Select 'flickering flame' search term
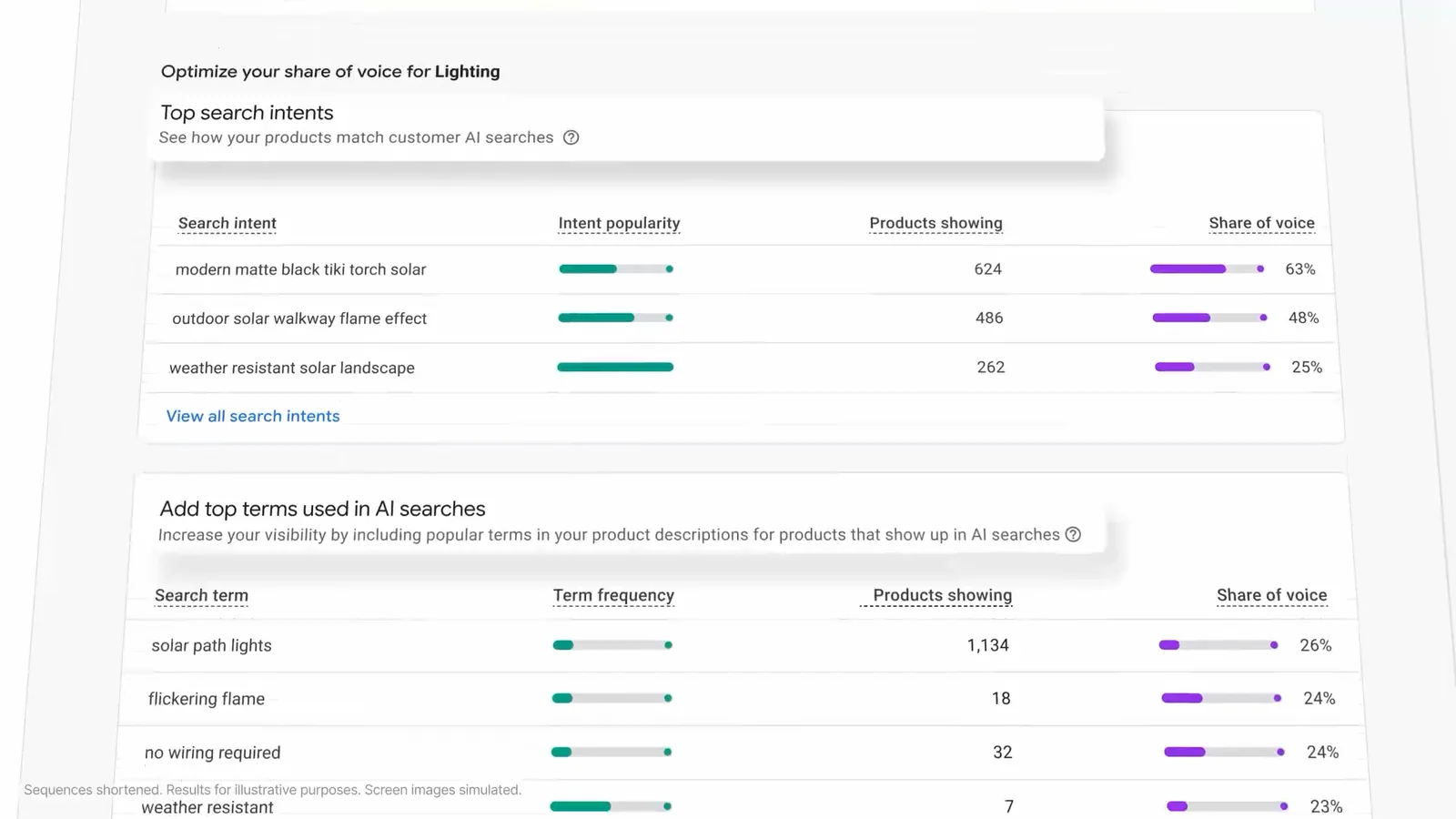Viewport: 1456px width, 819px height. (207, 699)
